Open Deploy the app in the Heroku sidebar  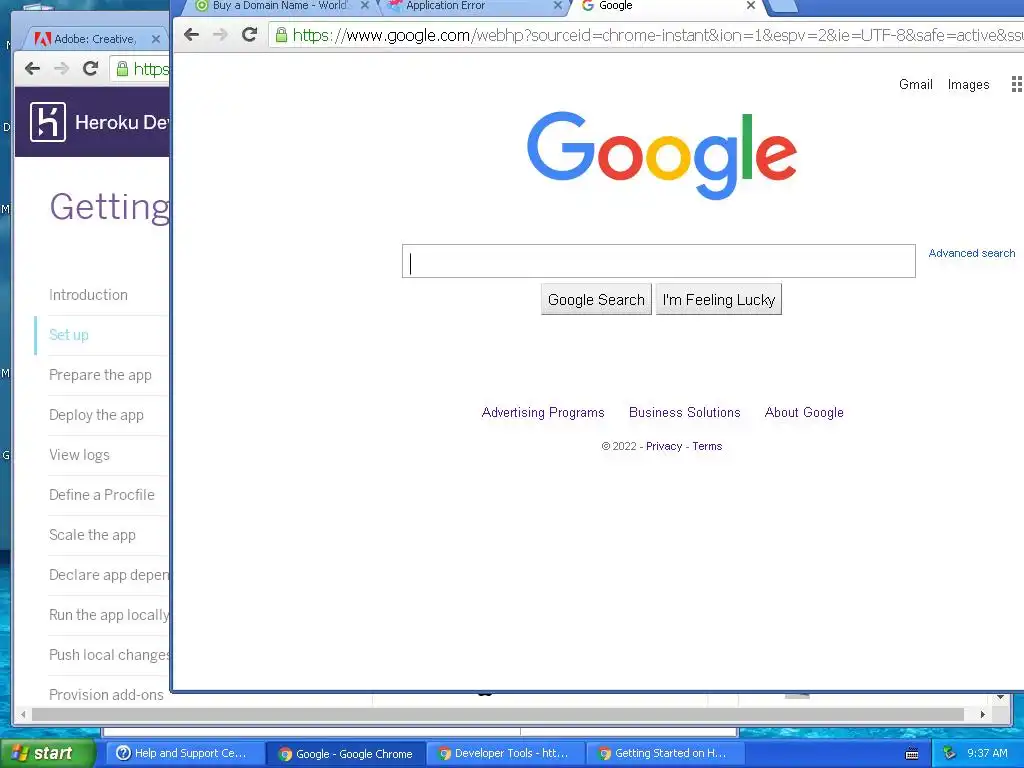tap(96, 415)
